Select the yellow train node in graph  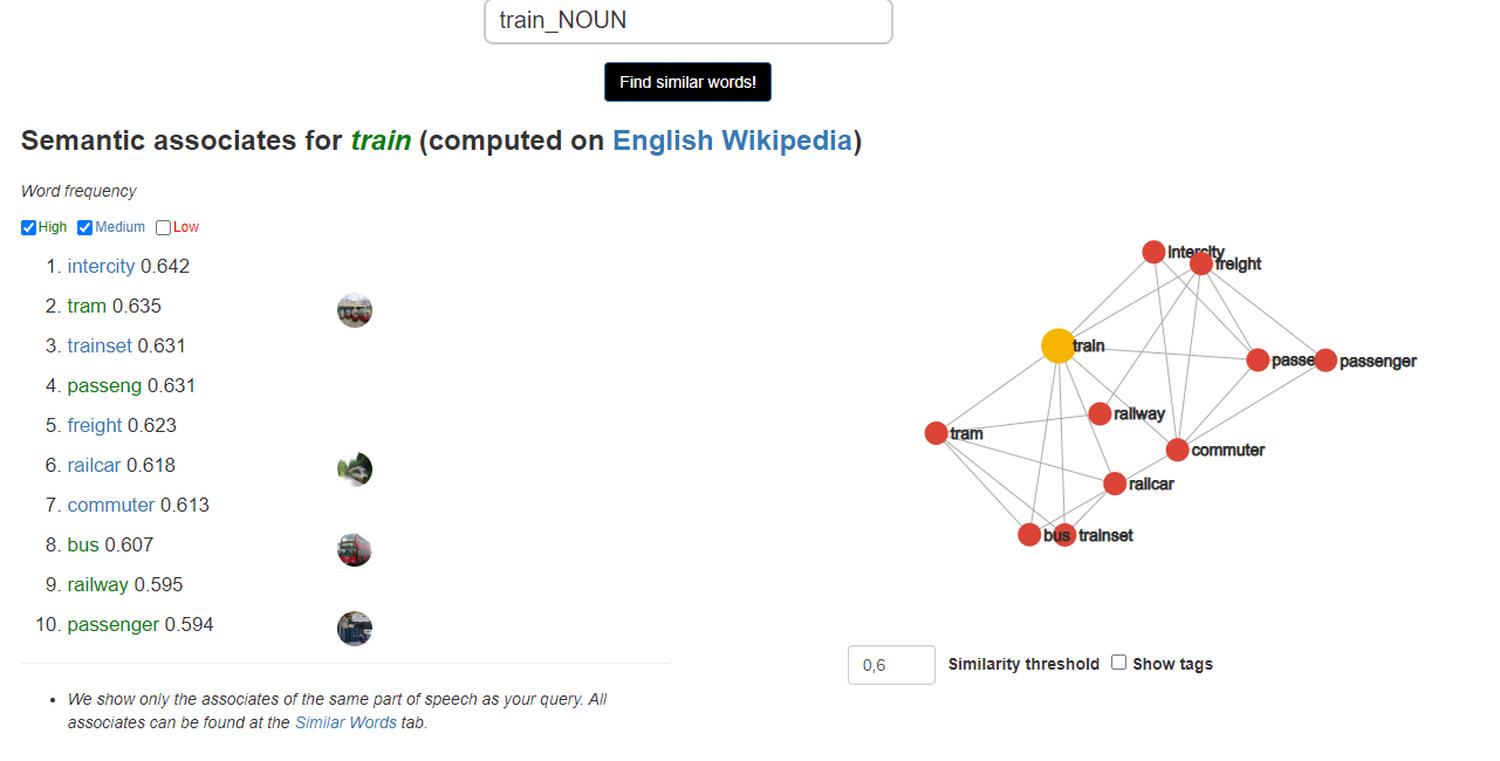[1058, 346]
